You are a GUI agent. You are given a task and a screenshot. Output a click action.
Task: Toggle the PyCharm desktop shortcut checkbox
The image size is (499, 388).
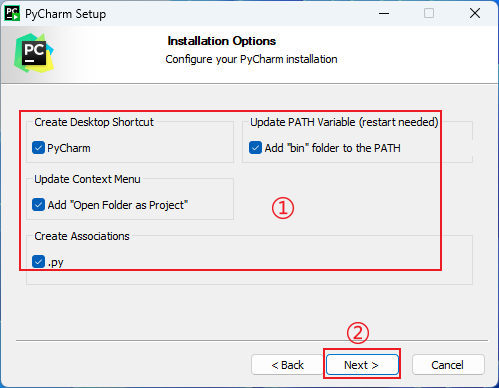(x=38, y=148)
